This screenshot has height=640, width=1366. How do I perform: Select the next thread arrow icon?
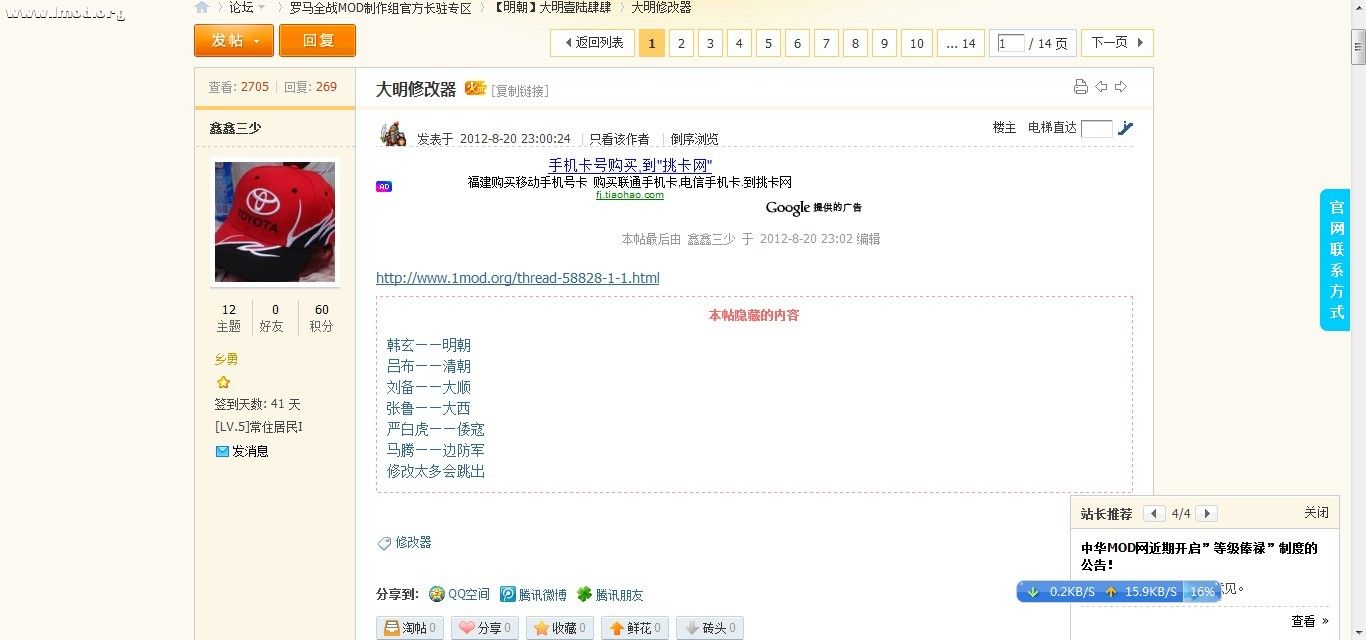click(1123, 86)
